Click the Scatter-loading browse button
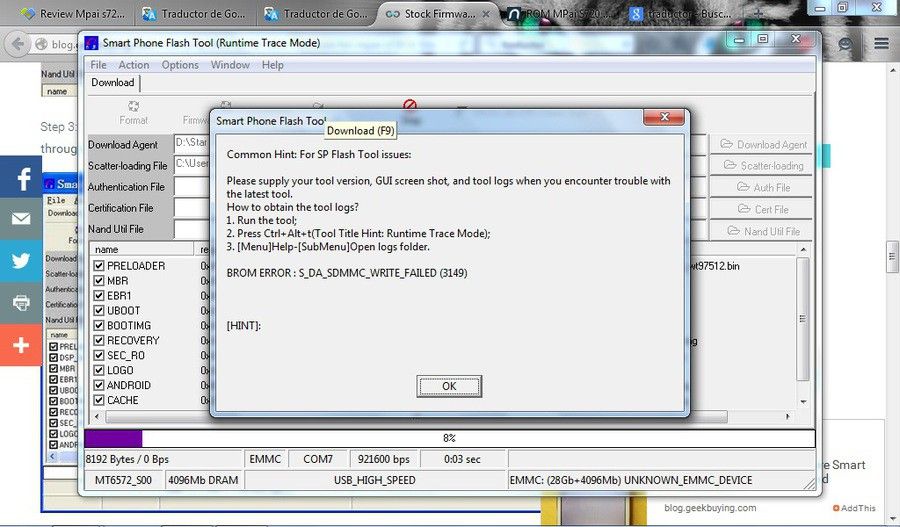 coord(762,165)
